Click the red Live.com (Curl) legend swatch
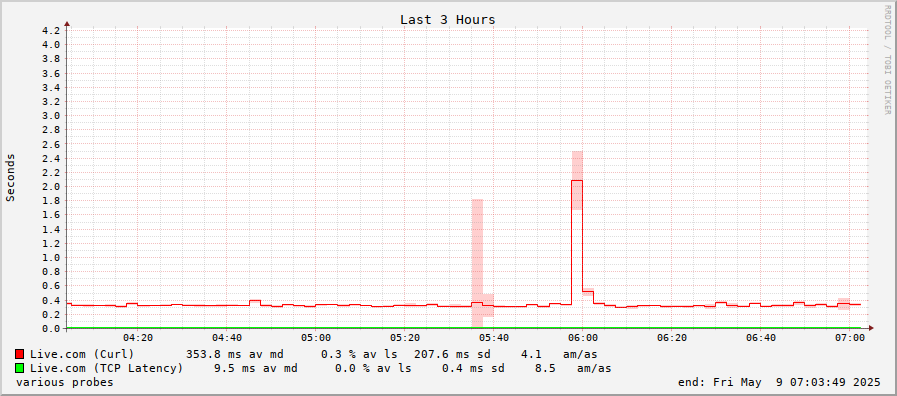Image resolution: width=897 pixels, height=396 pixels. coord(19,354)
